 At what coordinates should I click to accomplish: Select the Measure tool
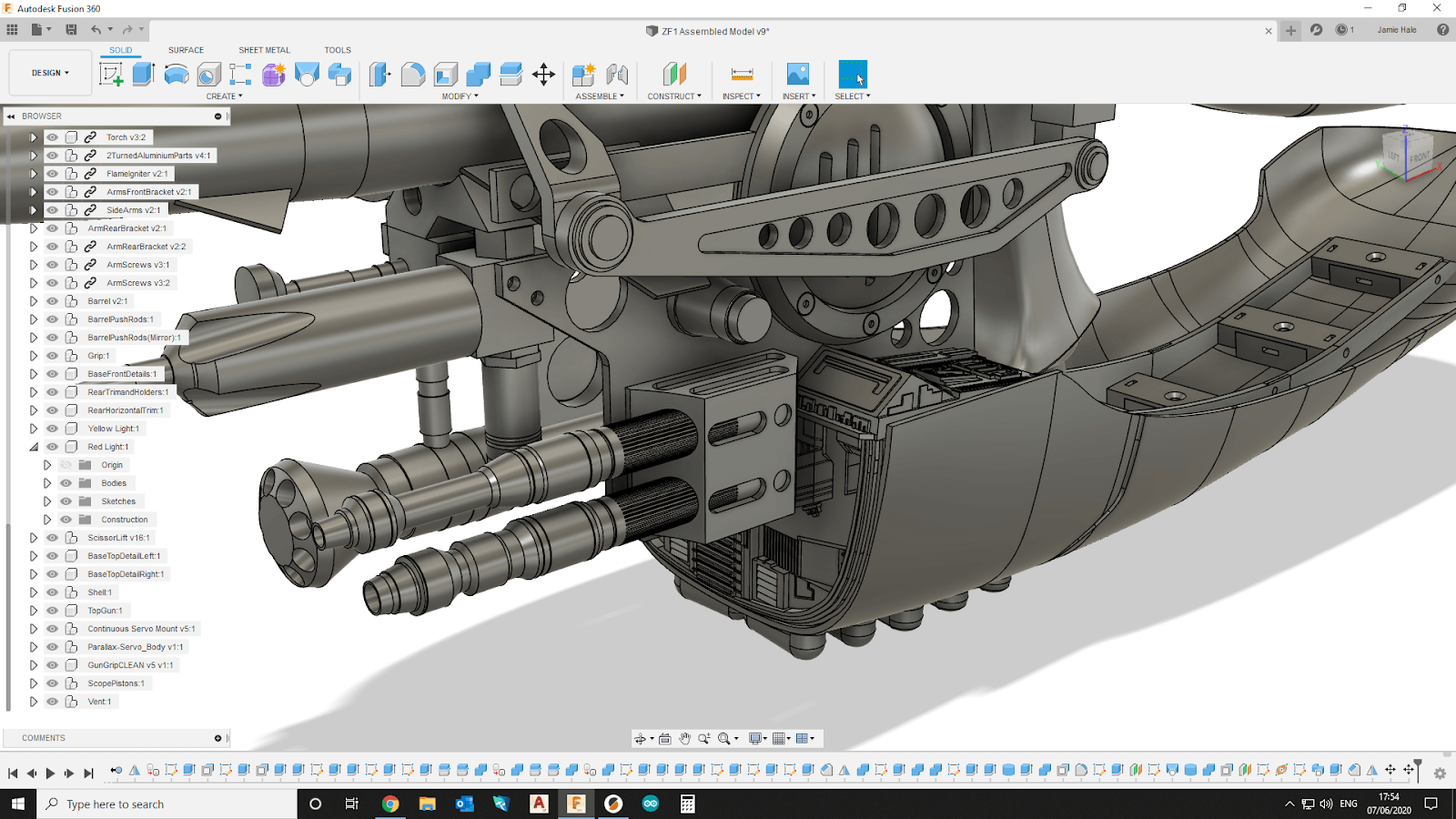point(742,75)
